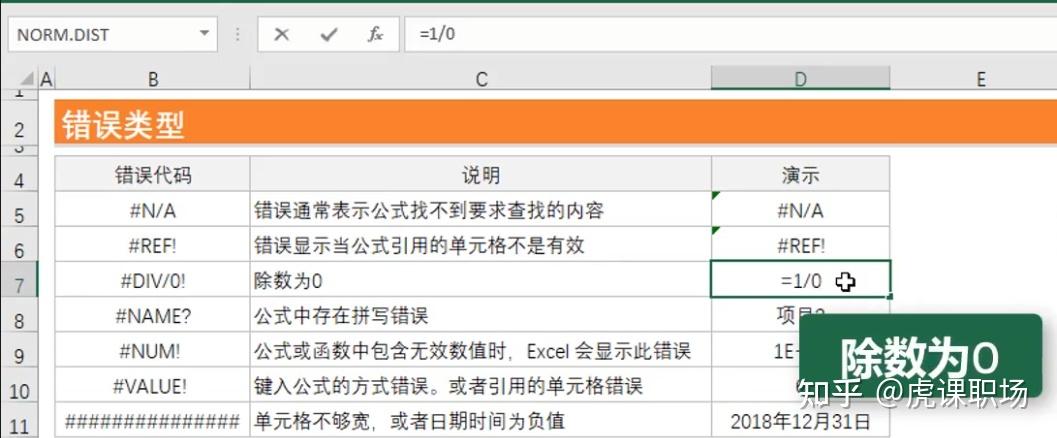Viewport: 1057px width, 438px height.
Task: Click the active cell containing =1/0
Action: point(800,280)
